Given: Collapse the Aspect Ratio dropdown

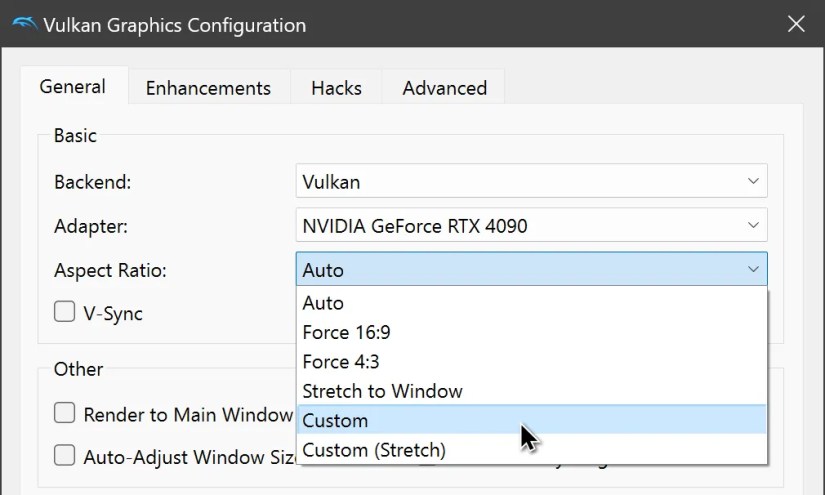Looking at the screenshot, I should [x=531, y=270].
